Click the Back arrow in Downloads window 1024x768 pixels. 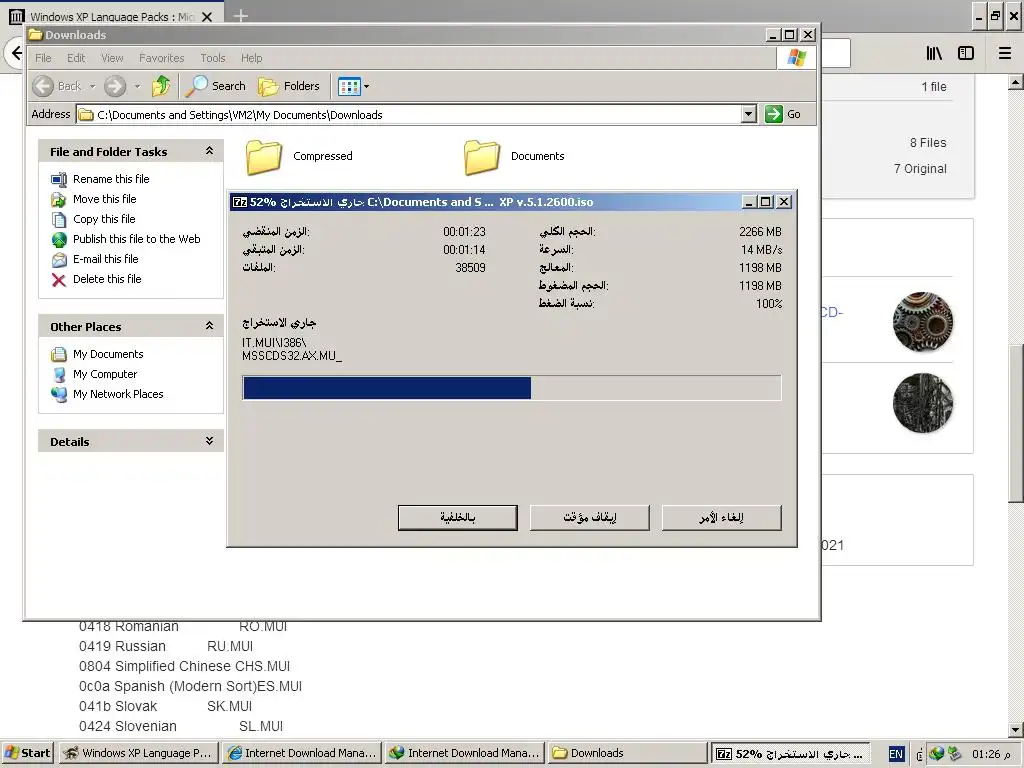click(x=43, y=86)
